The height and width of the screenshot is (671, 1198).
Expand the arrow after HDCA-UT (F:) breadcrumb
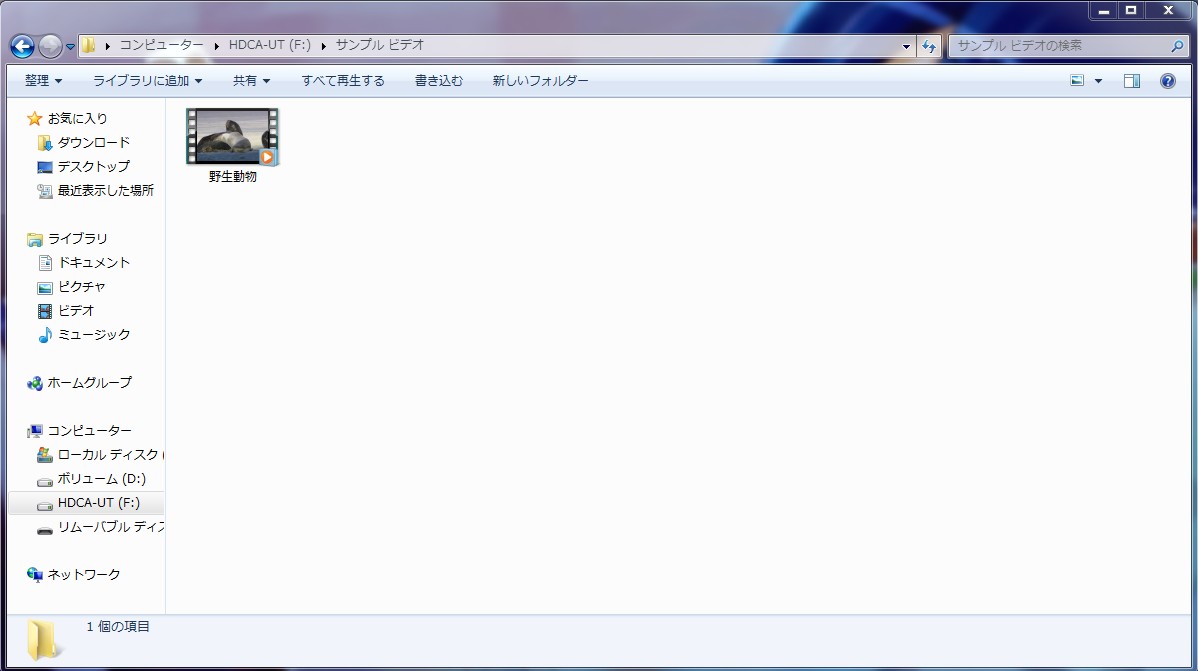[323, 46]
